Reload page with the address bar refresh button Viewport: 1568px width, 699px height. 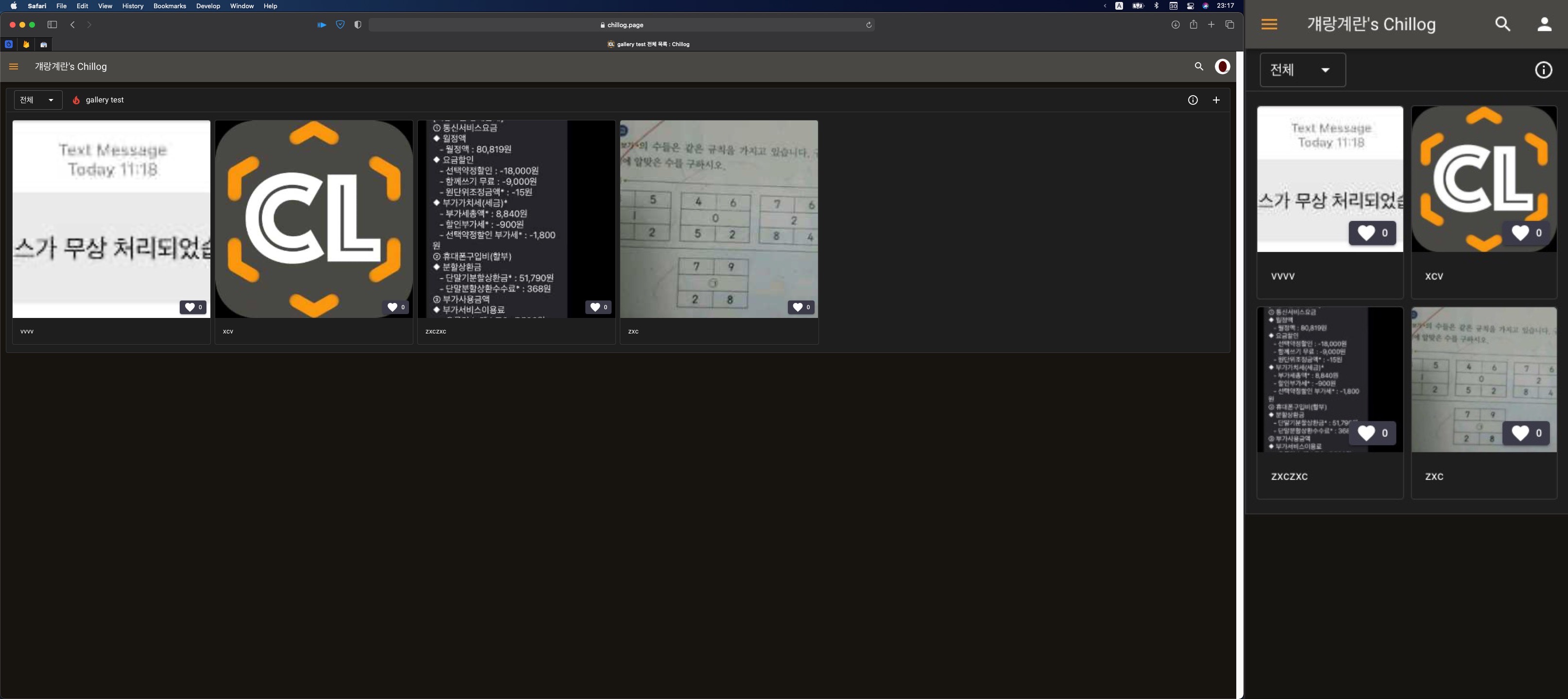(869, 25)
